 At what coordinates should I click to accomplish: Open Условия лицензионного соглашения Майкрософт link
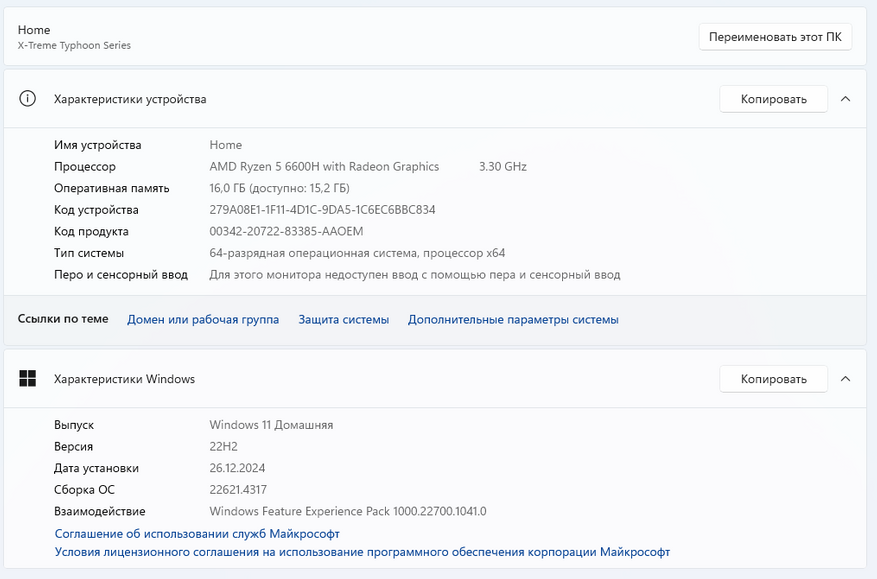click(x=362, y=552)
